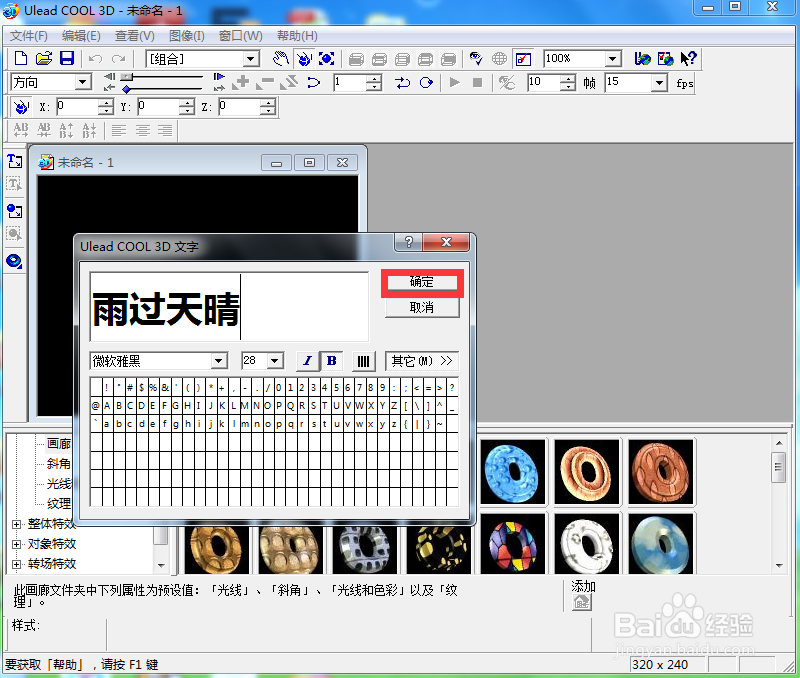Open 微软雅黑 font dropdown
The image size is (800, 678).
tap(218, 361)
